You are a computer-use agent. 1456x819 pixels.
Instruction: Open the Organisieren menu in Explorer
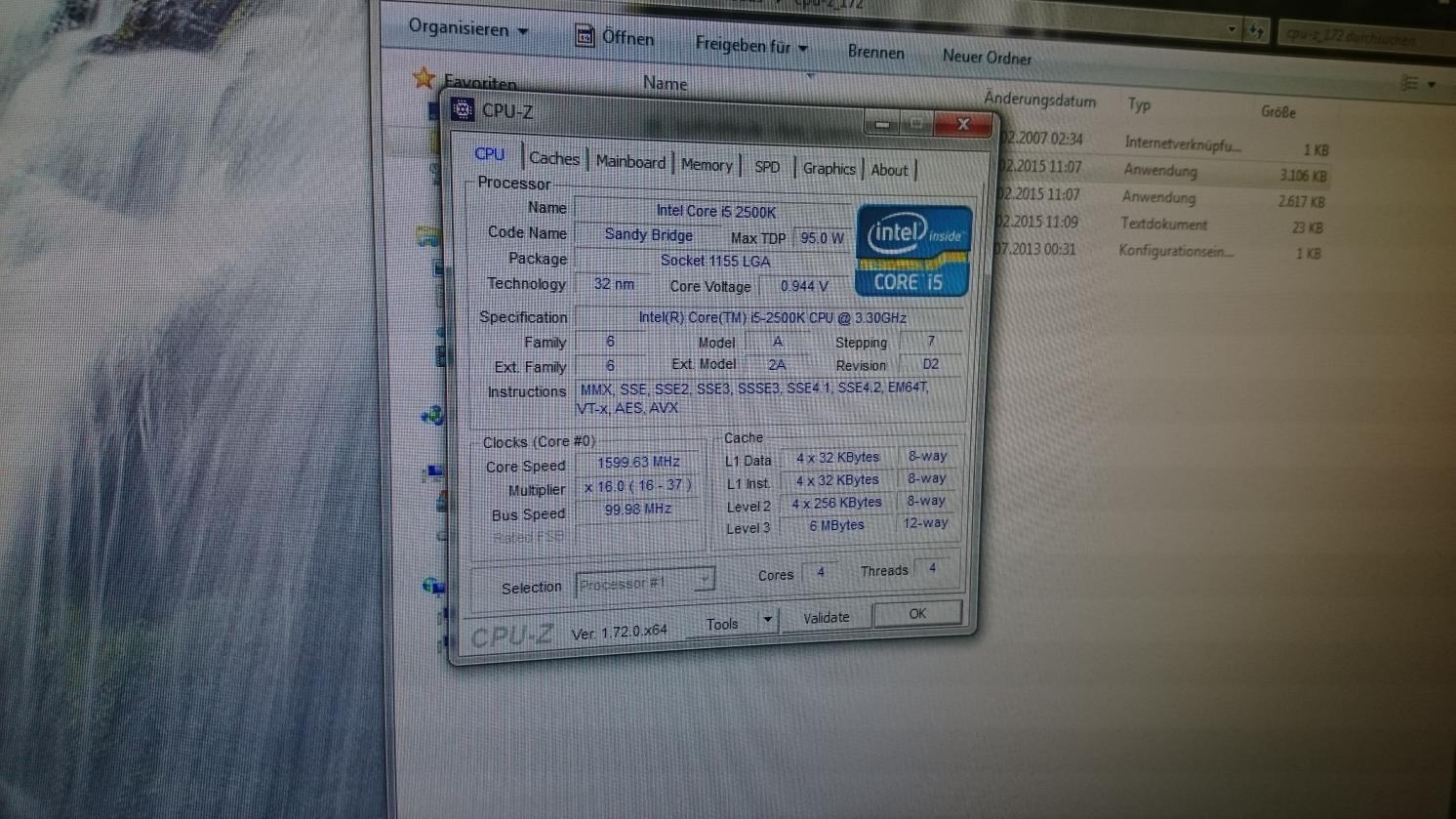(467, 28)
